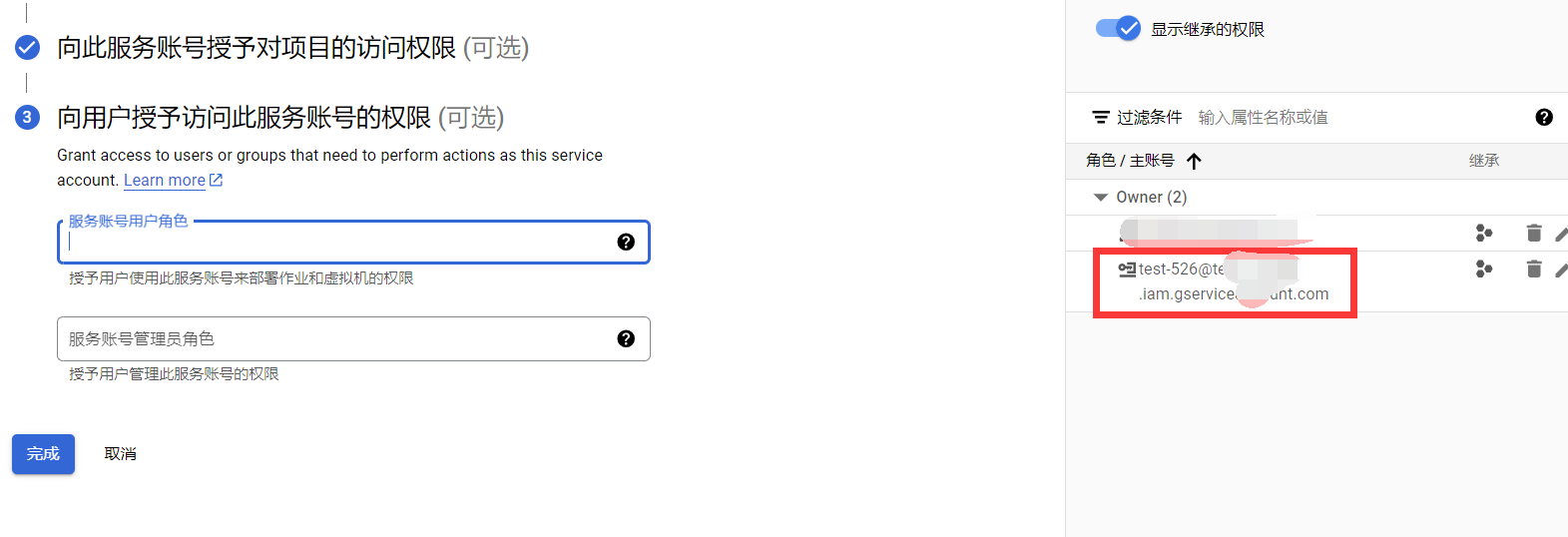The image size is (1568, 537).
Task: Click the help icon beside the filter bar
Action: point(1544,117)
